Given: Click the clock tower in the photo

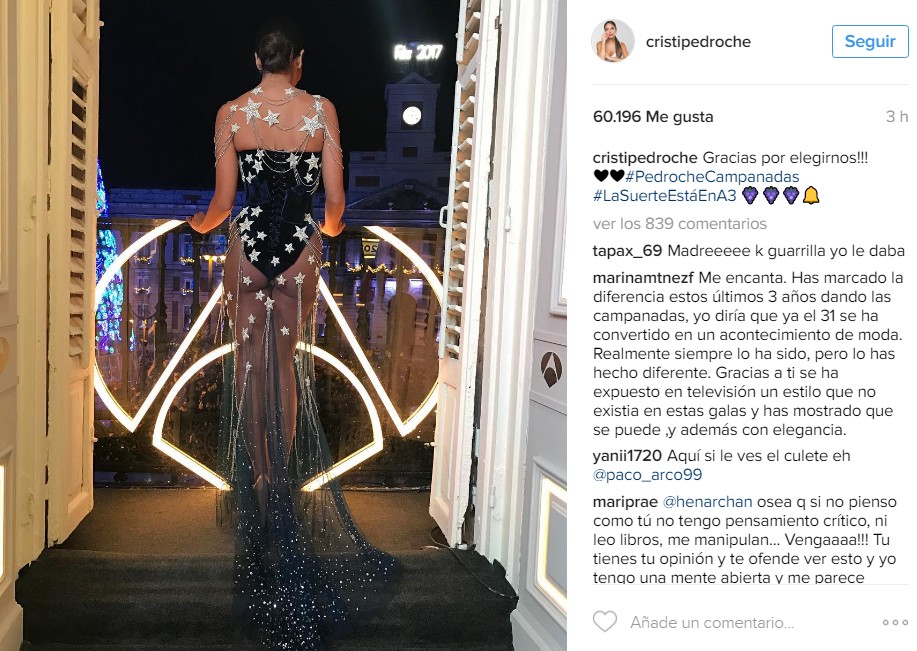Looking at the screenshot, I should [x=411, y=117].
